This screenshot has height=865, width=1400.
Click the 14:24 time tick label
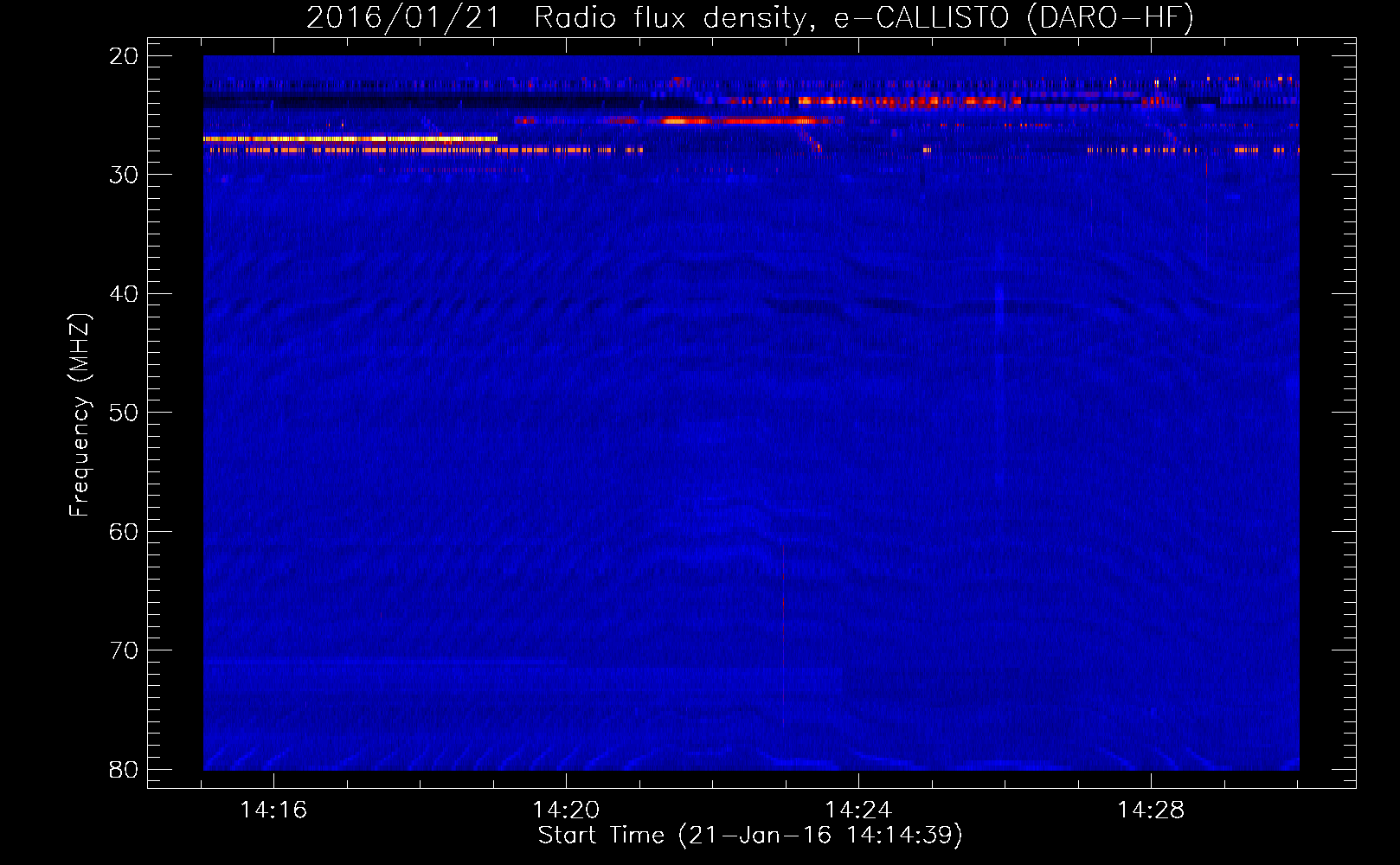858,811
